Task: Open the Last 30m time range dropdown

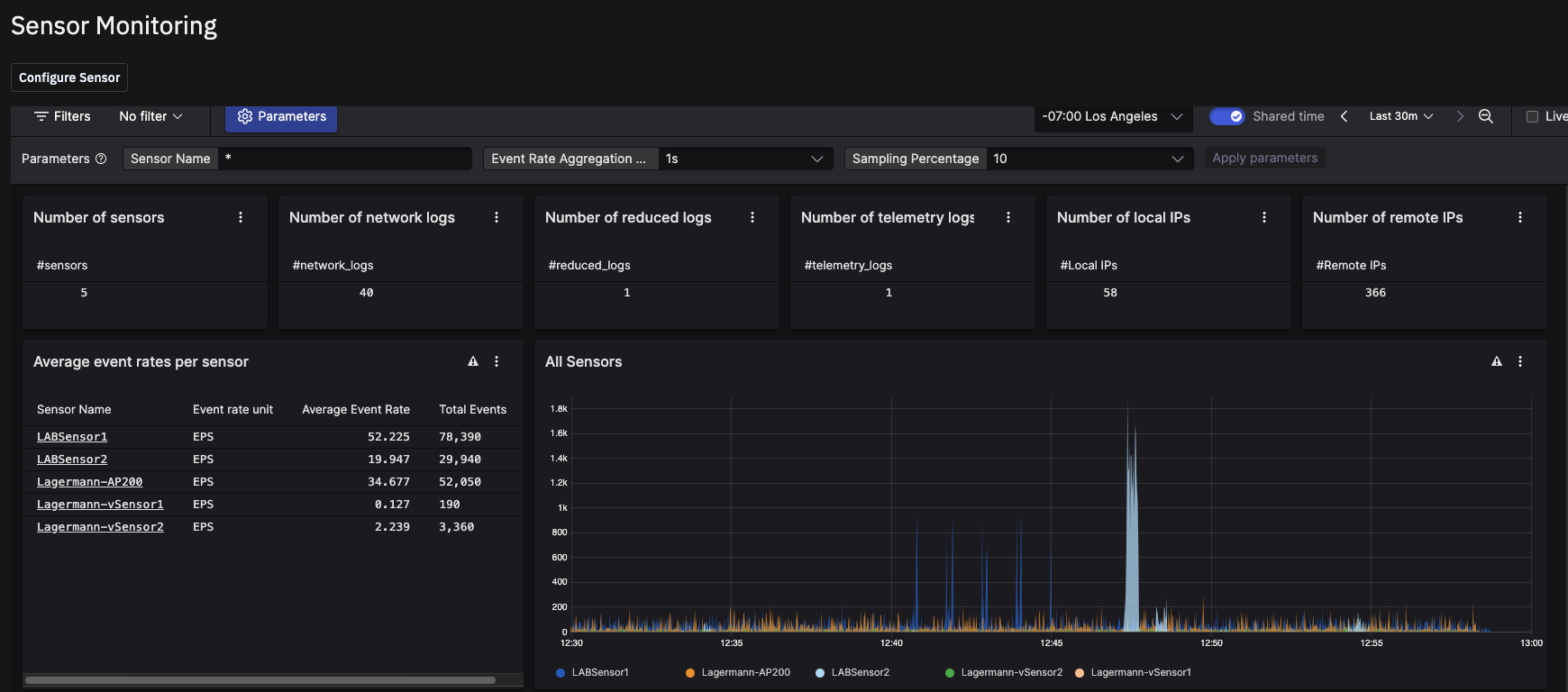Action: [1401, 116]
